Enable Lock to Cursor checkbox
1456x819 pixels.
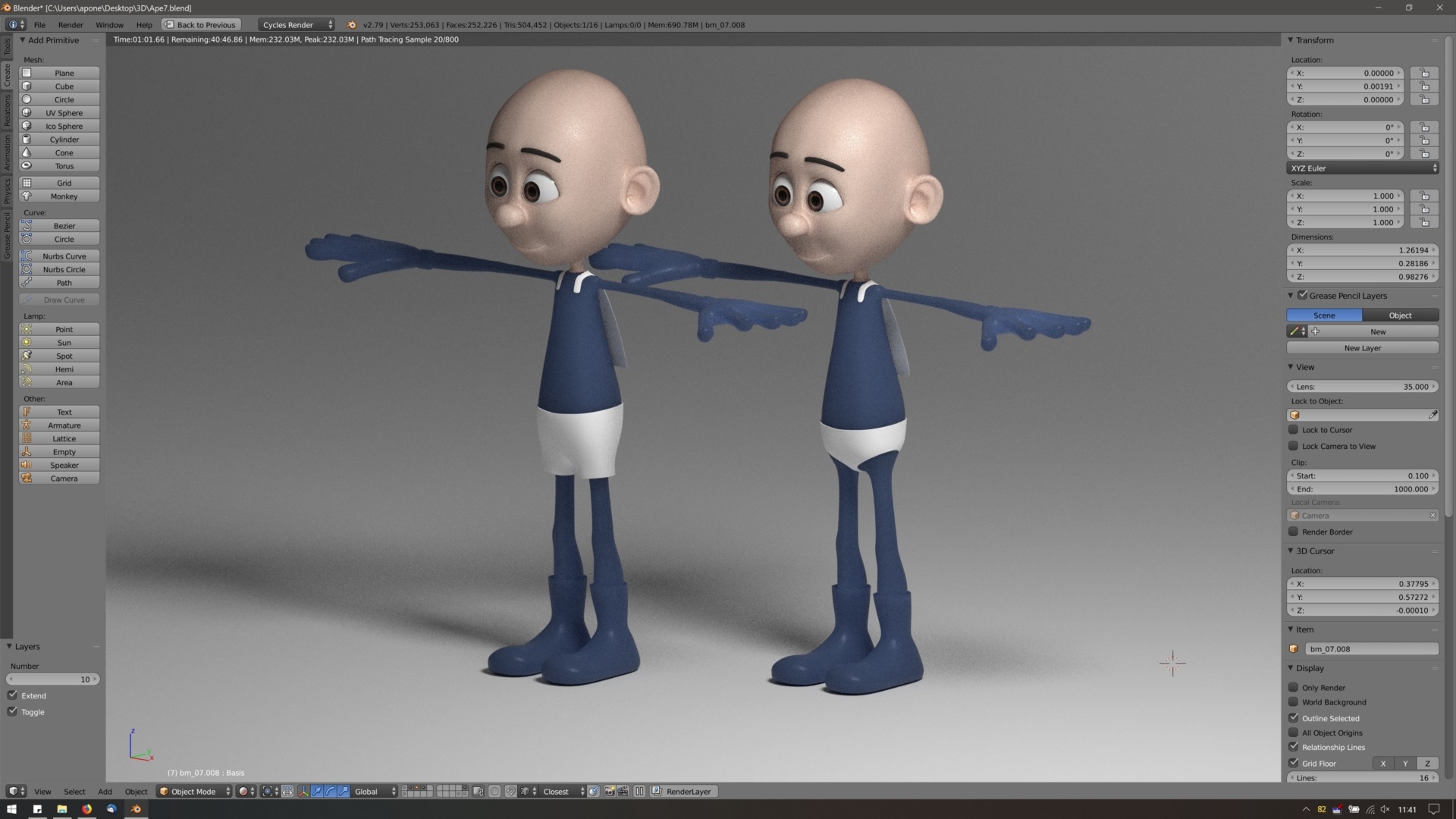click(x=1294, y=429)
